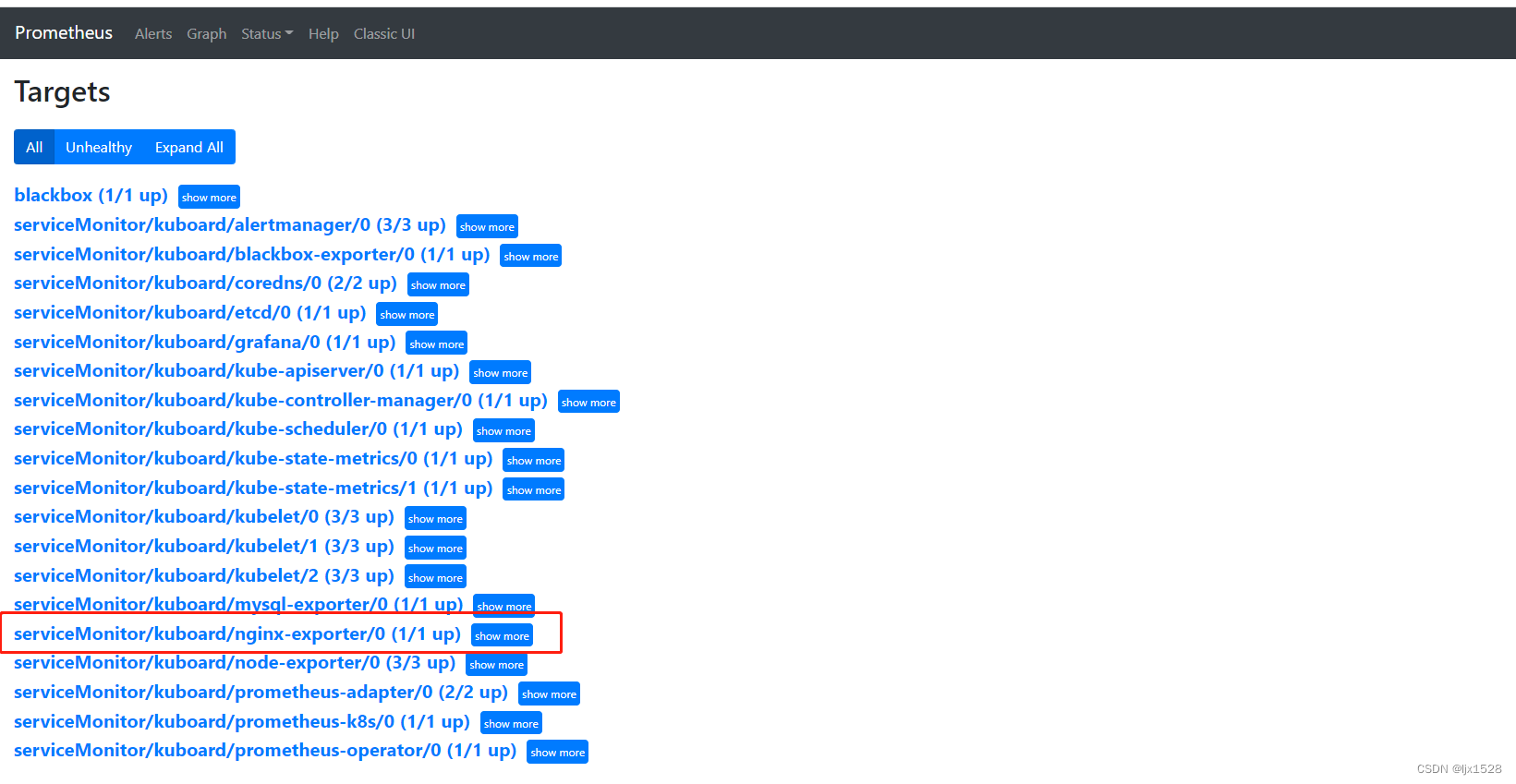Show more for grafana/0
This screenshot has width=1516, height=784.
tap(437, 344)
